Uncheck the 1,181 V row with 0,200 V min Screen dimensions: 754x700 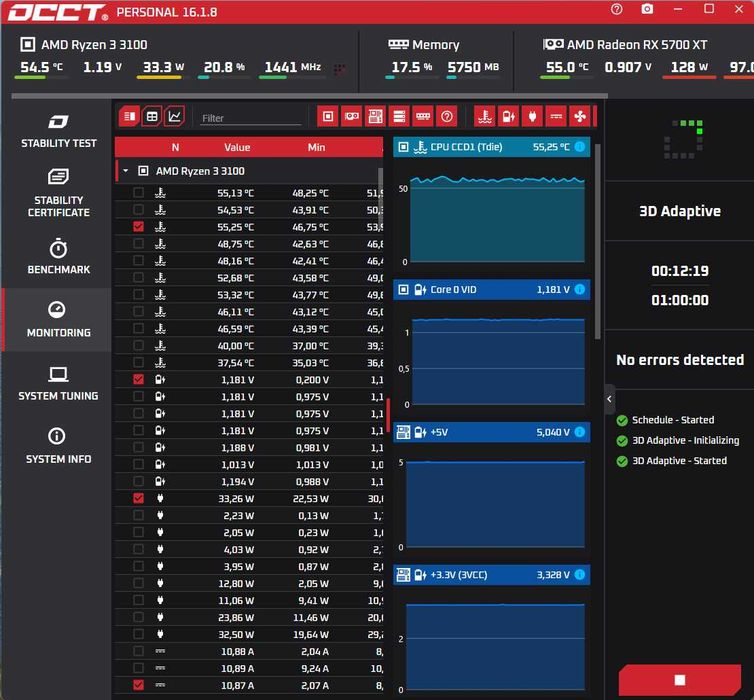click(x=138, y=379)
